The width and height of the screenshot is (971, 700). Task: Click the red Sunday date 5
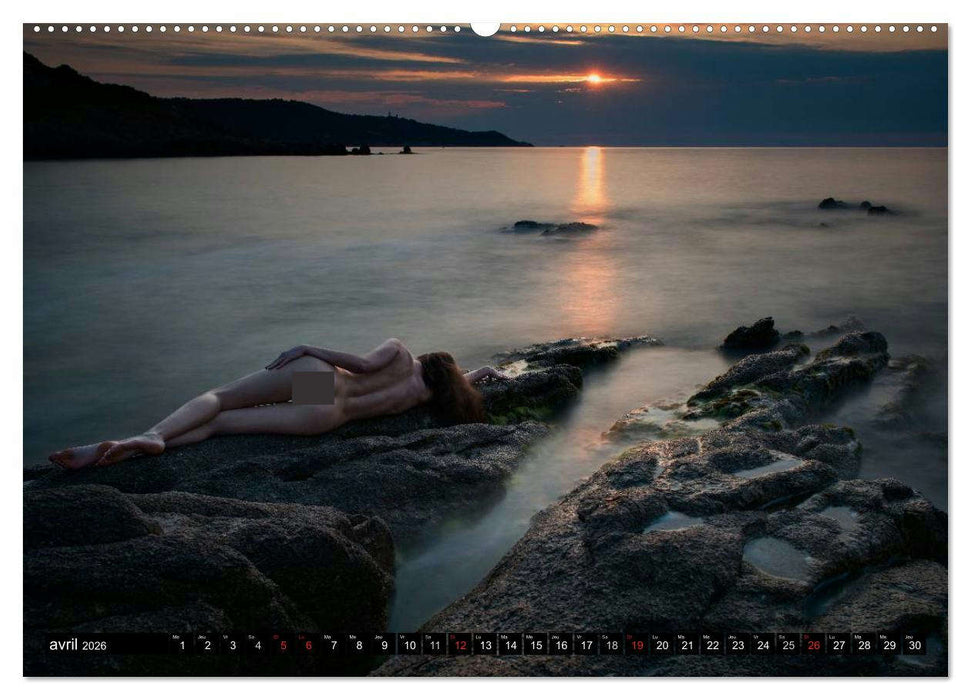pyautogui.click(x=282, y=646)
